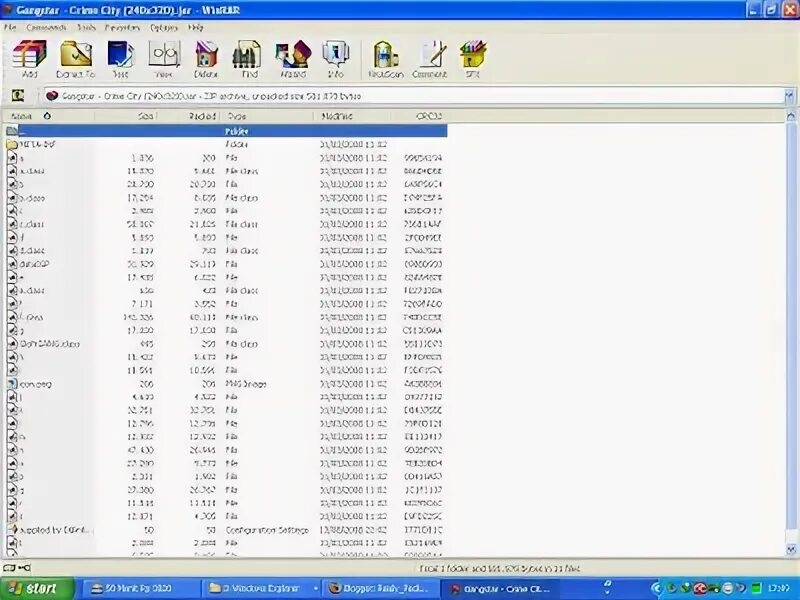Switch to the first taskbar window button
Viewport: 800px width, 600px height.
coord(141,589)
